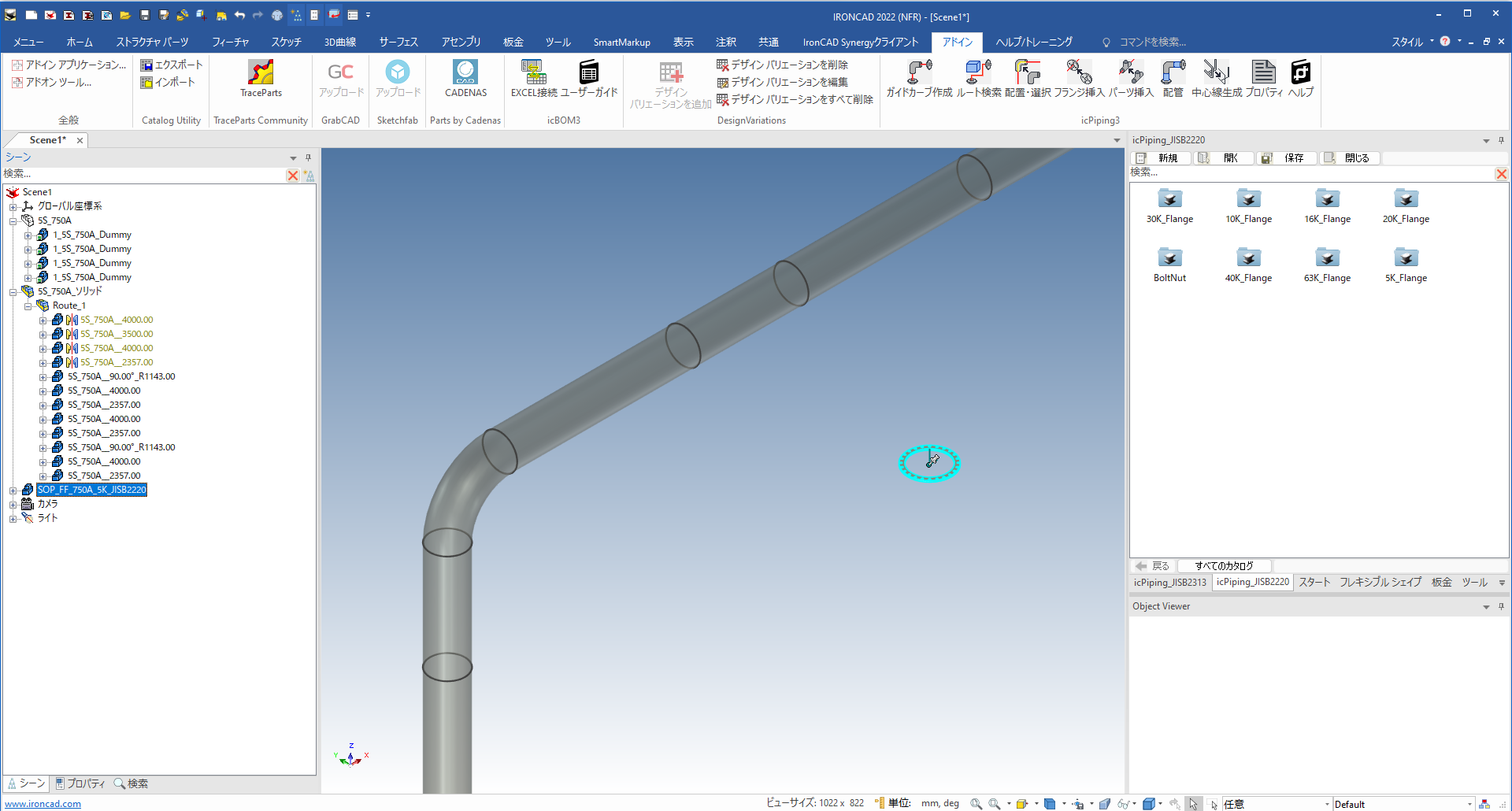Select the 10K_Flange catalog item
The width and height of the screenshot is (1512, 811).
[1248, 200]
